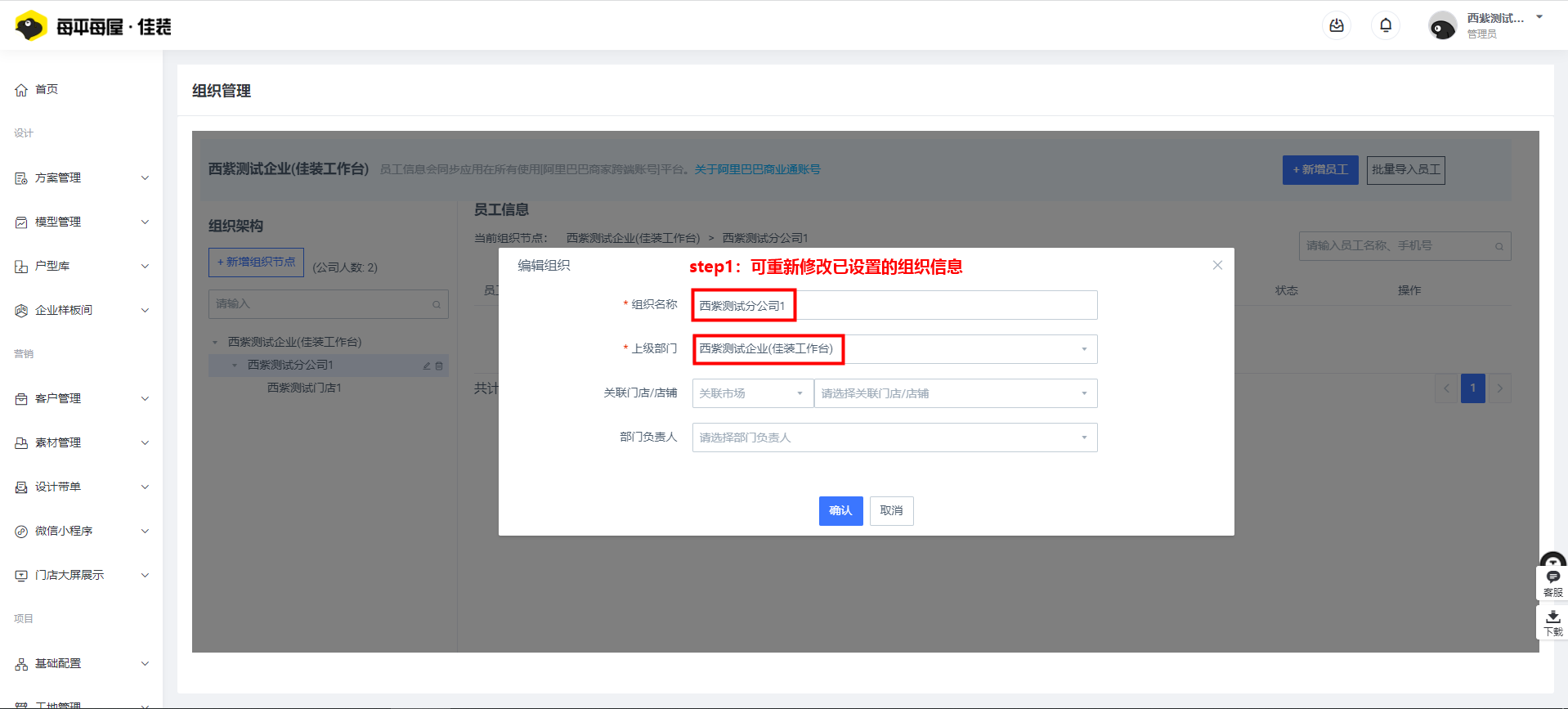The height and width of the screenshot is (709, 1568).
Task: Open the account dropdown arrow
Action: click(1539, 17)
